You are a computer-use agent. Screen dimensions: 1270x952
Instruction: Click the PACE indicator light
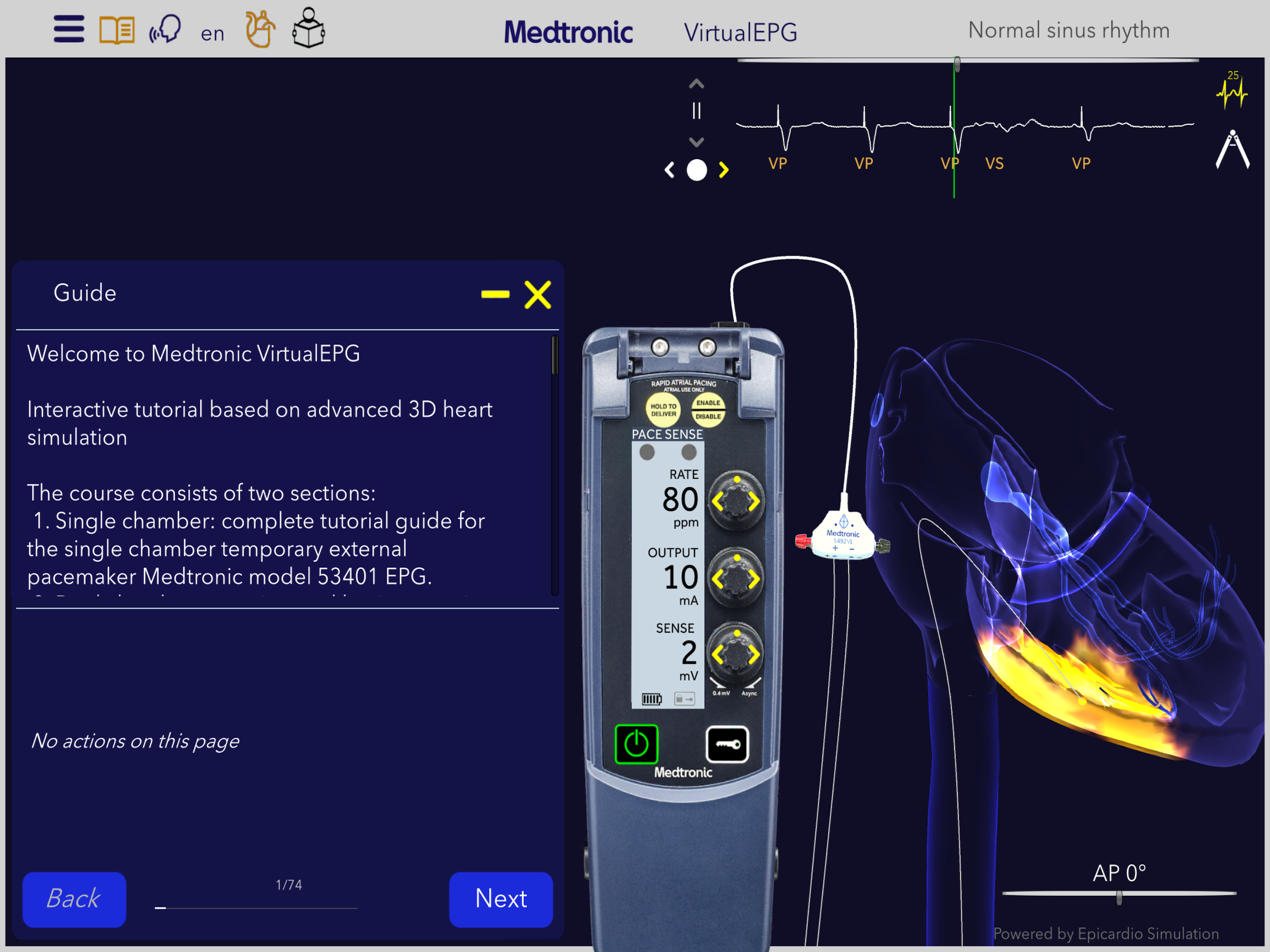click(x=647, y=452)
